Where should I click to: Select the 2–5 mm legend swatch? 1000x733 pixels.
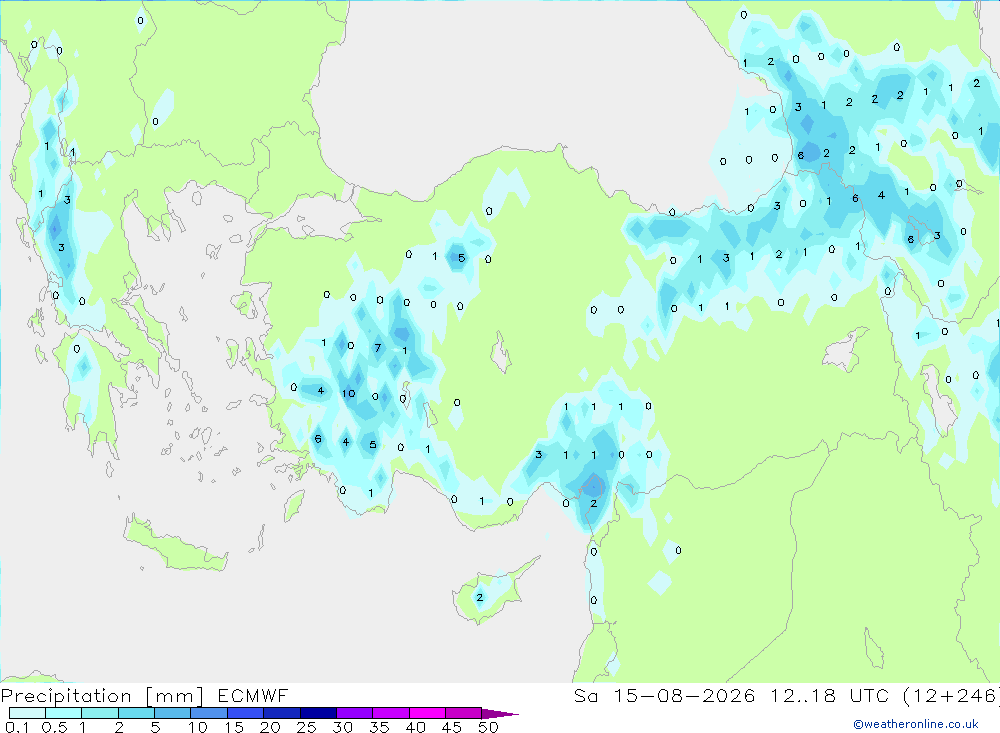(136, 713)
